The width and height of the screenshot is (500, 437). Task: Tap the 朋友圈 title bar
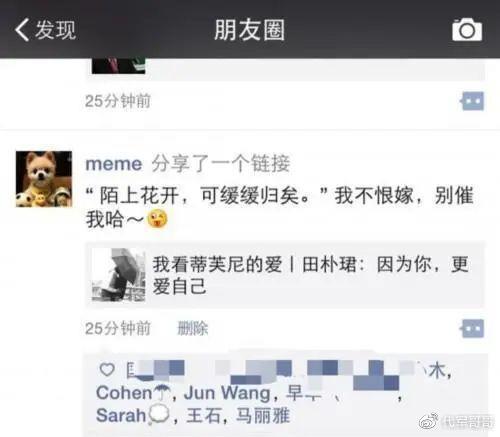coord(249,30)
